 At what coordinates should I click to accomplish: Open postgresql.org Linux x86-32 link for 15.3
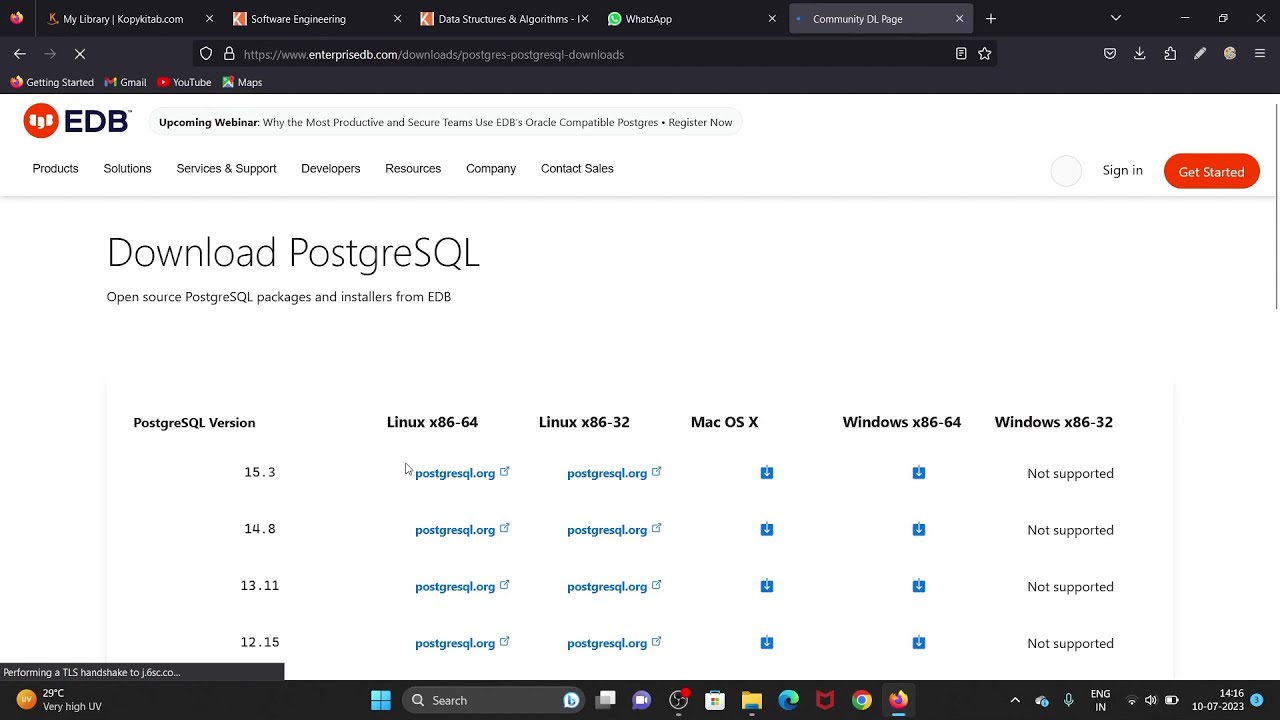pyautogui.click(x=614, y=473)
